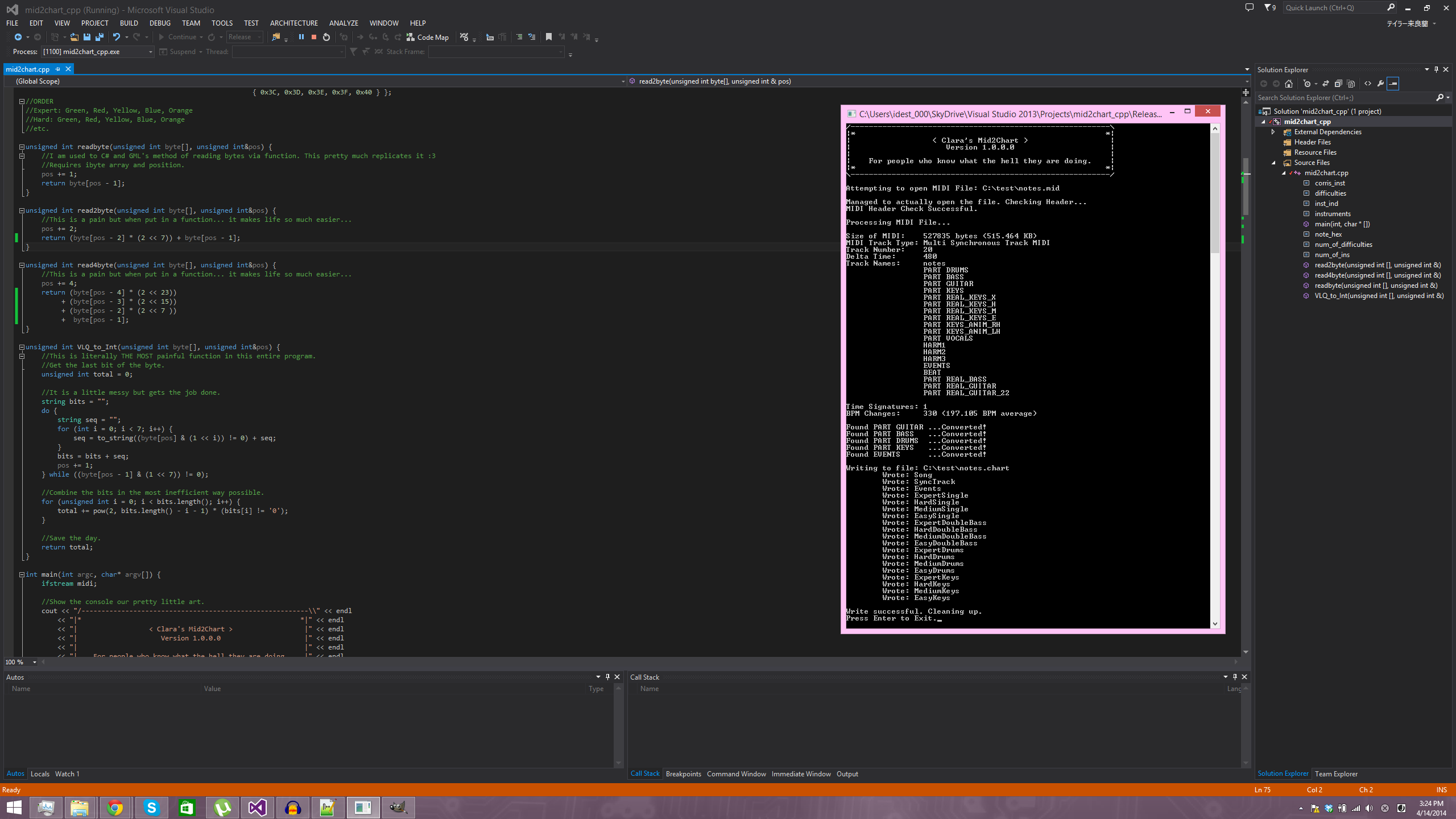Open the read2byte member dropdown
The image size is (1456, 819).
click(x=938, y=81)
